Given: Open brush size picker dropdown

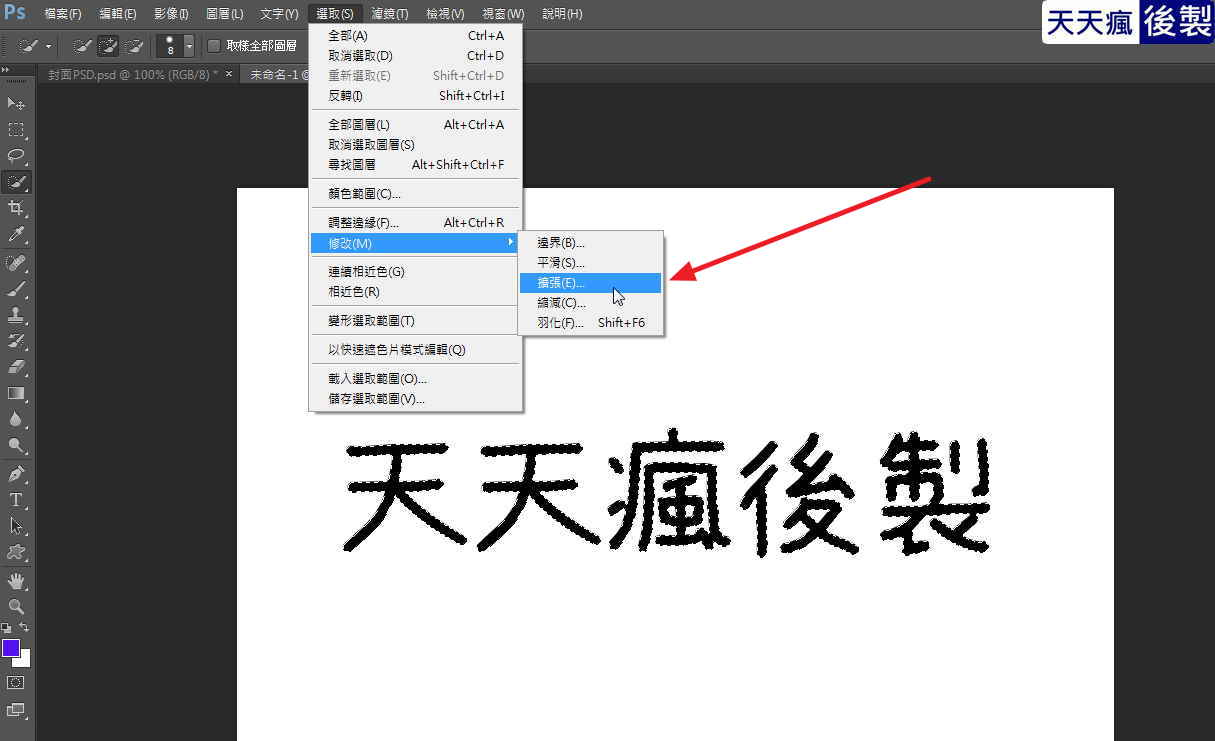Looking at the screenshot, I should pyautogui.click(x=189, y=46).
